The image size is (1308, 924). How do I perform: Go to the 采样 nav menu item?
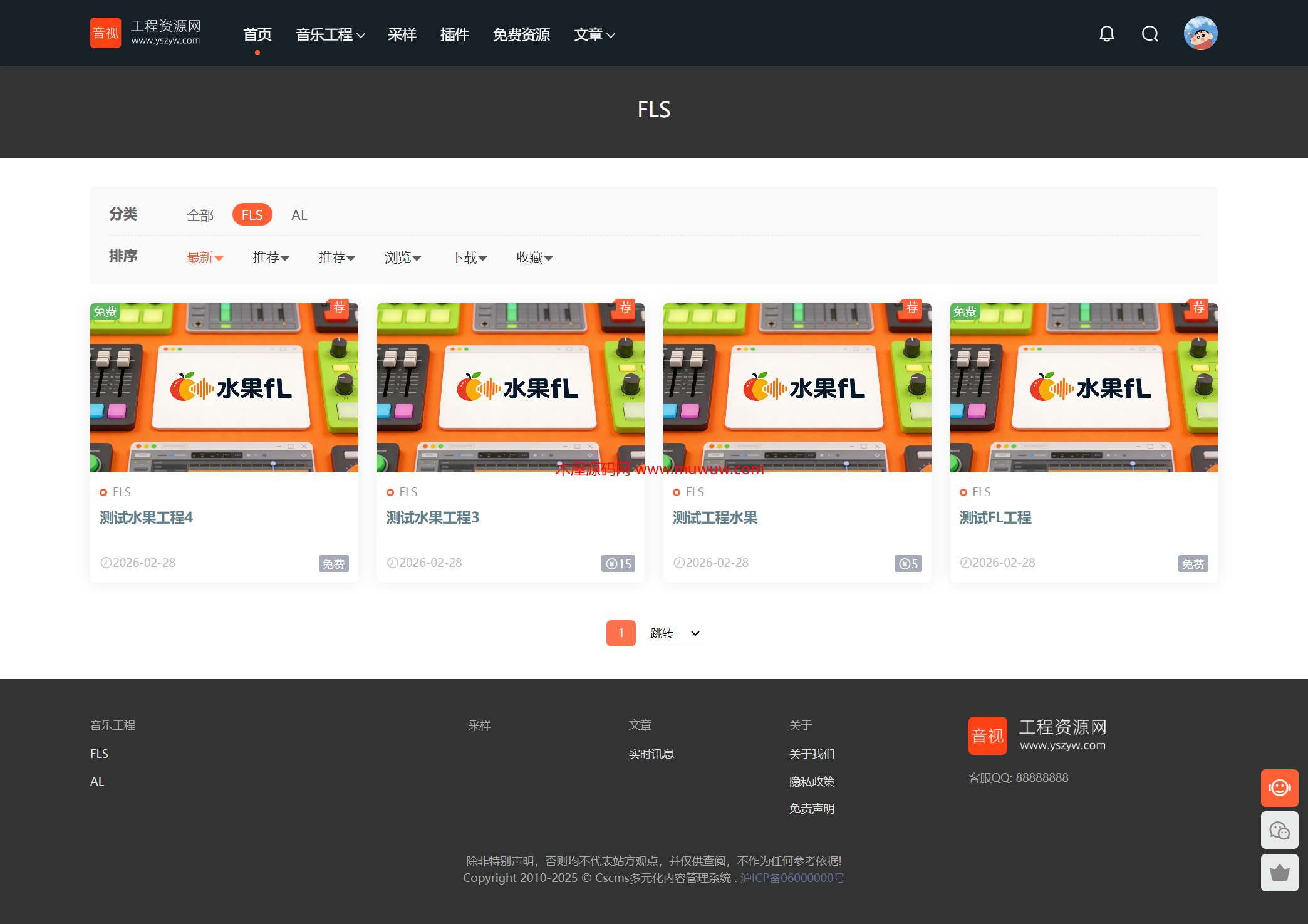pos(402,34)
